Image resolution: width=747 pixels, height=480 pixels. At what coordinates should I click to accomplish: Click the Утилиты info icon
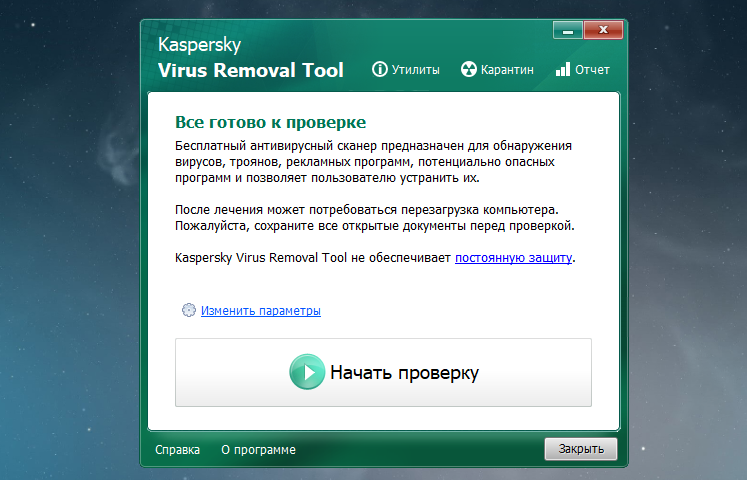tap(380, 70)
